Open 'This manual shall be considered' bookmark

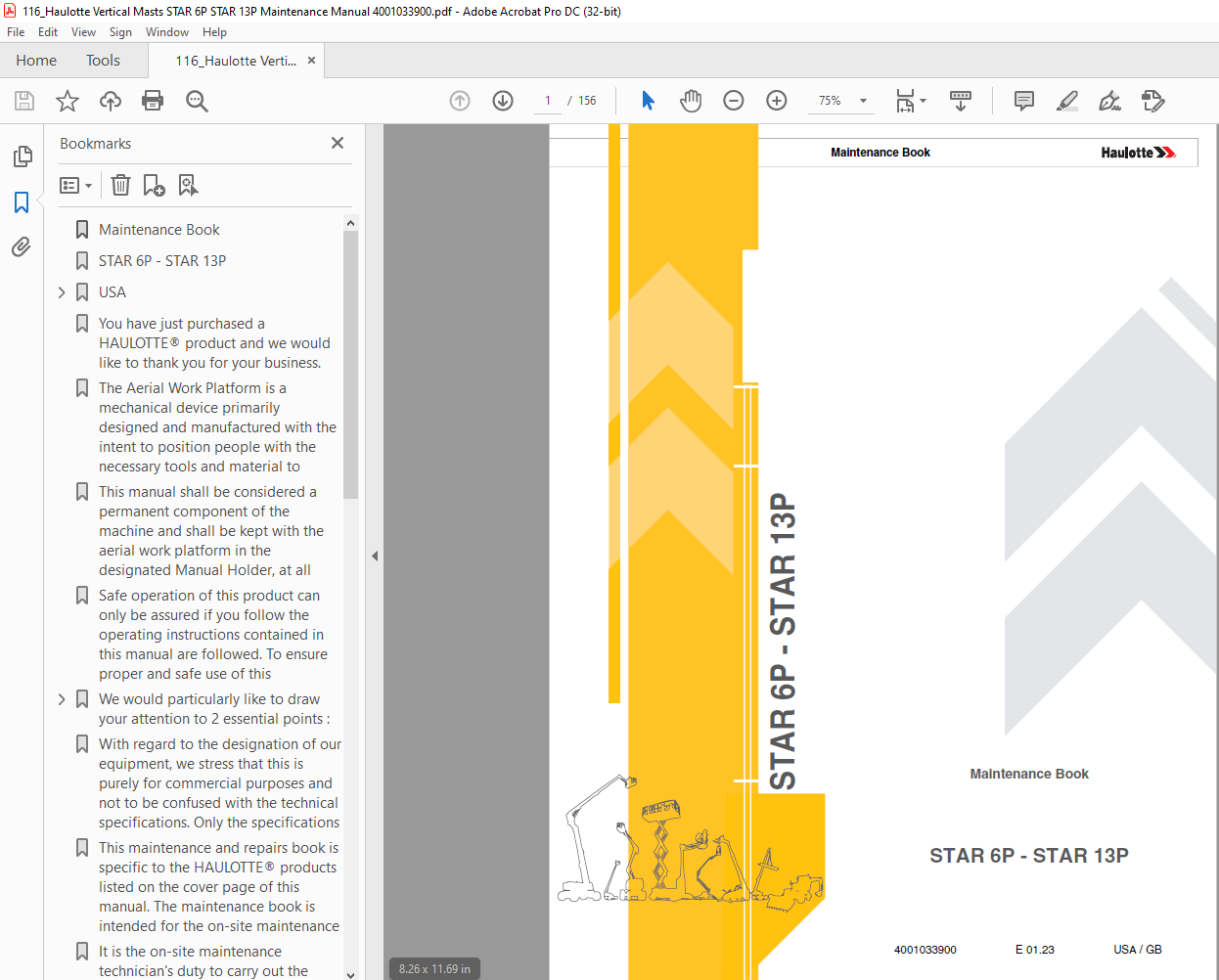[x=211, y=531]
